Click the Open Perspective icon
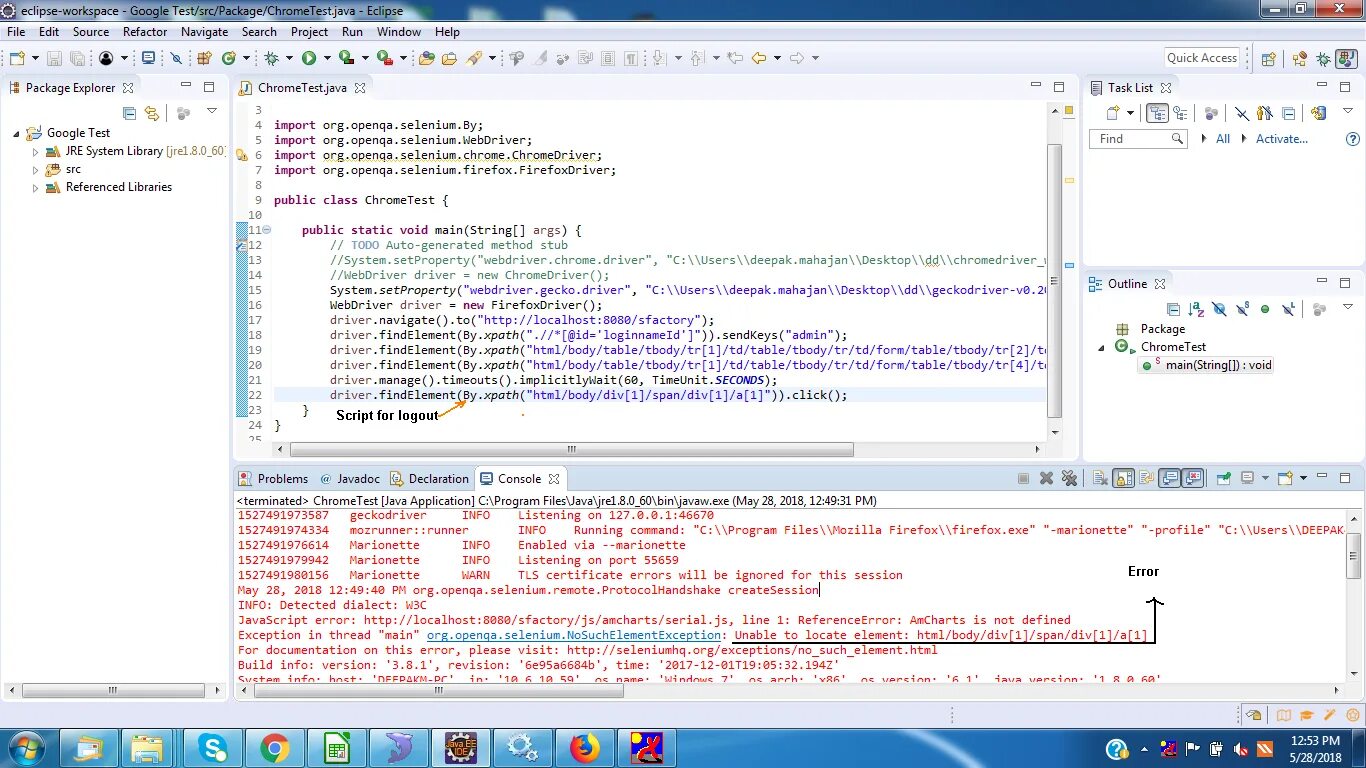1366x768 pixels. (1268, 58)
